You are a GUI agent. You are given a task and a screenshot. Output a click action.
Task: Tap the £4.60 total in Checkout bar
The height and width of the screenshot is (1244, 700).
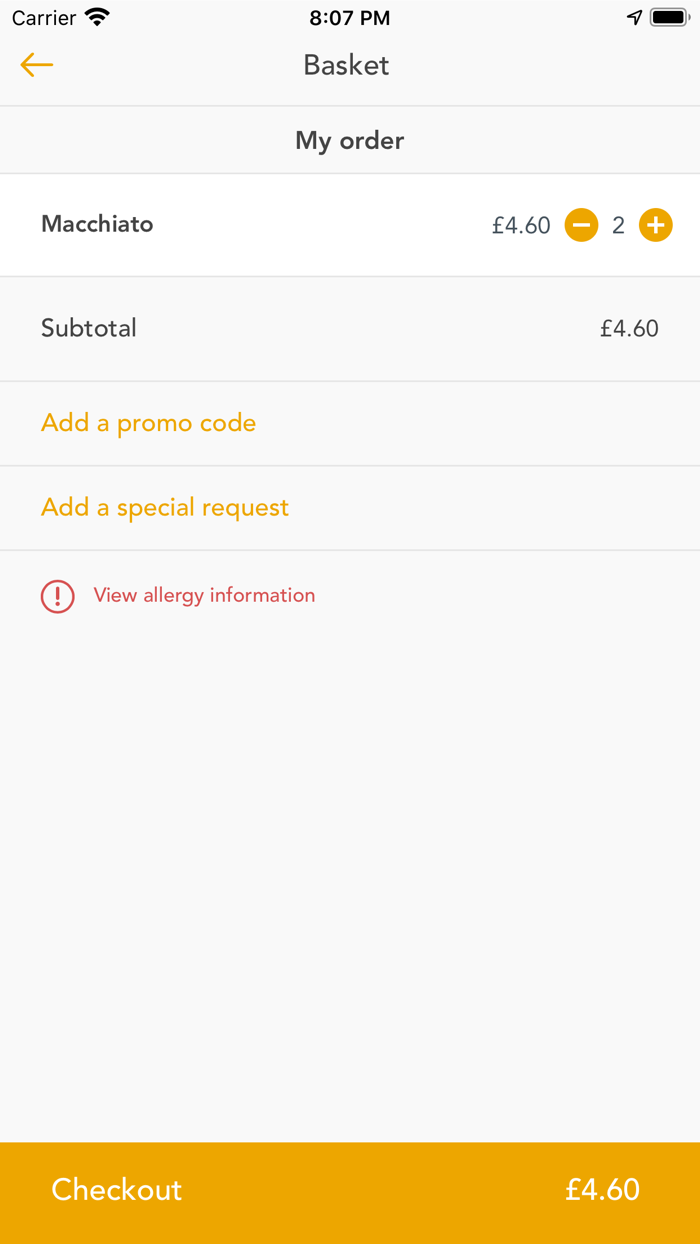coord(602,1189)
